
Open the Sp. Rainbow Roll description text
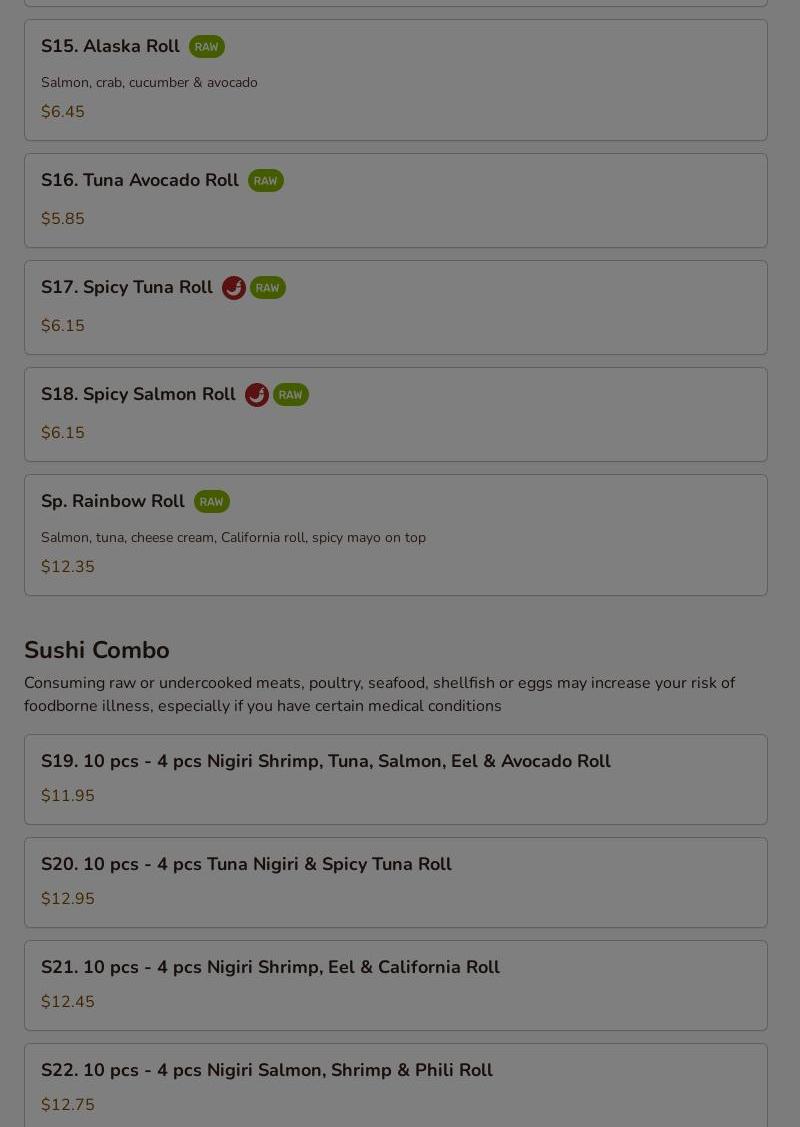(x=233, y=538)
